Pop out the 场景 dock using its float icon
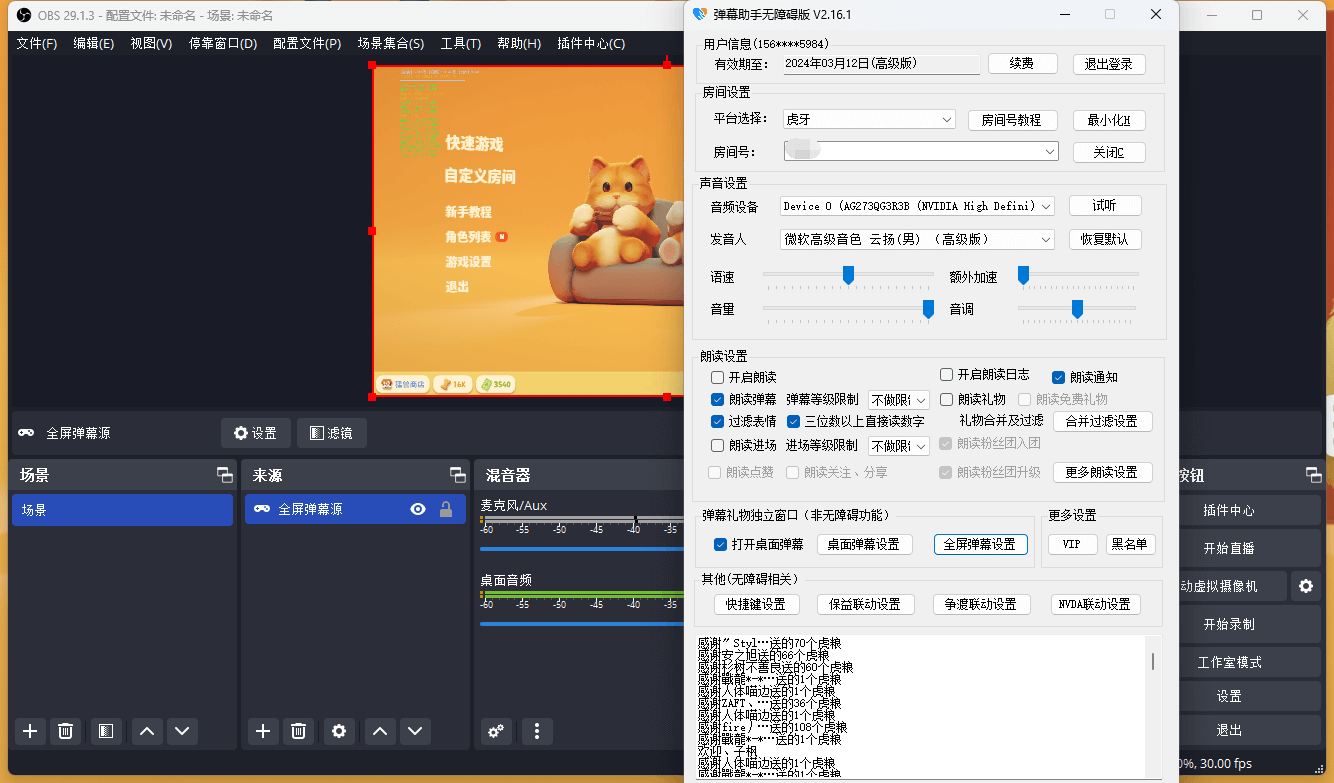The height and width of the screenshot is (783, 1334). (x=225, y=475)
